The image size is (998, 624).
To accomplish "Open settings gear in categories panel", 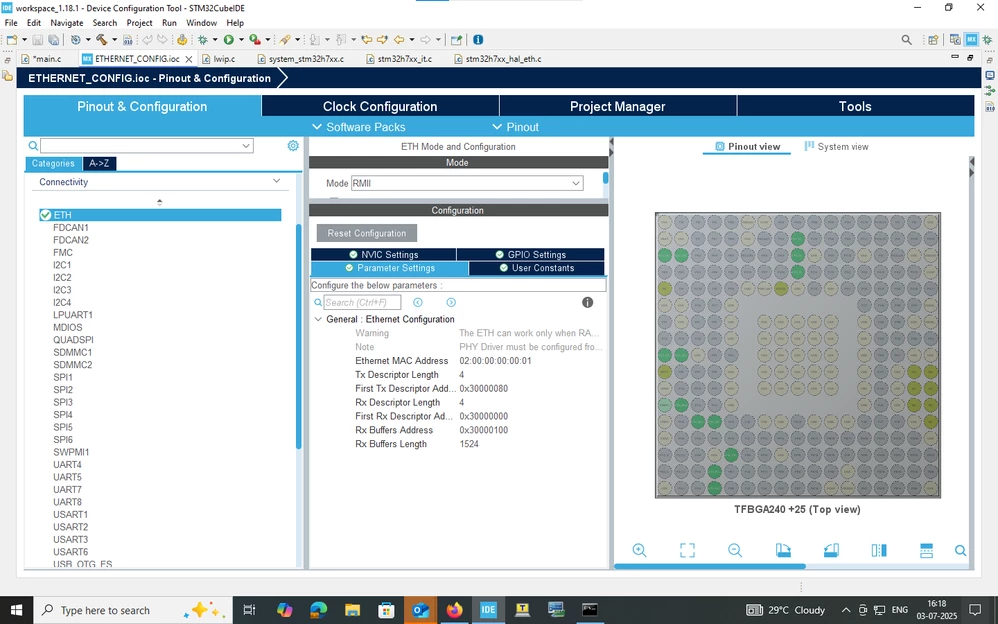I will 293,146.
